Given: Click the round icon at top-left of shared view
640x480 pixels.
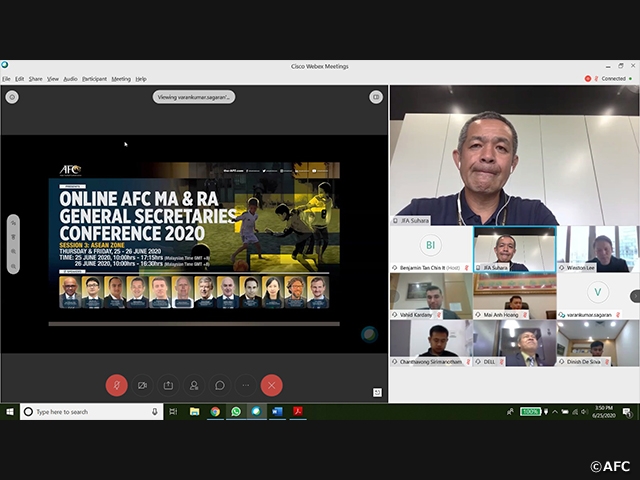Looking at the screenshot, I should (x=12, y=97).
